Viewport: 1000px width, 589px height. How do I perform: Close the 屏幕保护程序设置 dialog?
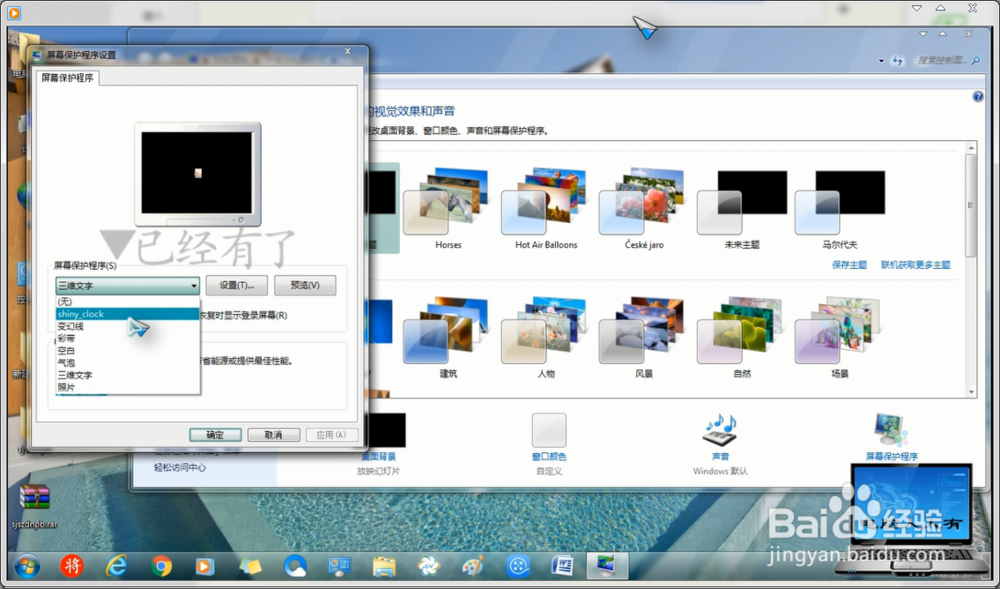click(x=348, y=52)
